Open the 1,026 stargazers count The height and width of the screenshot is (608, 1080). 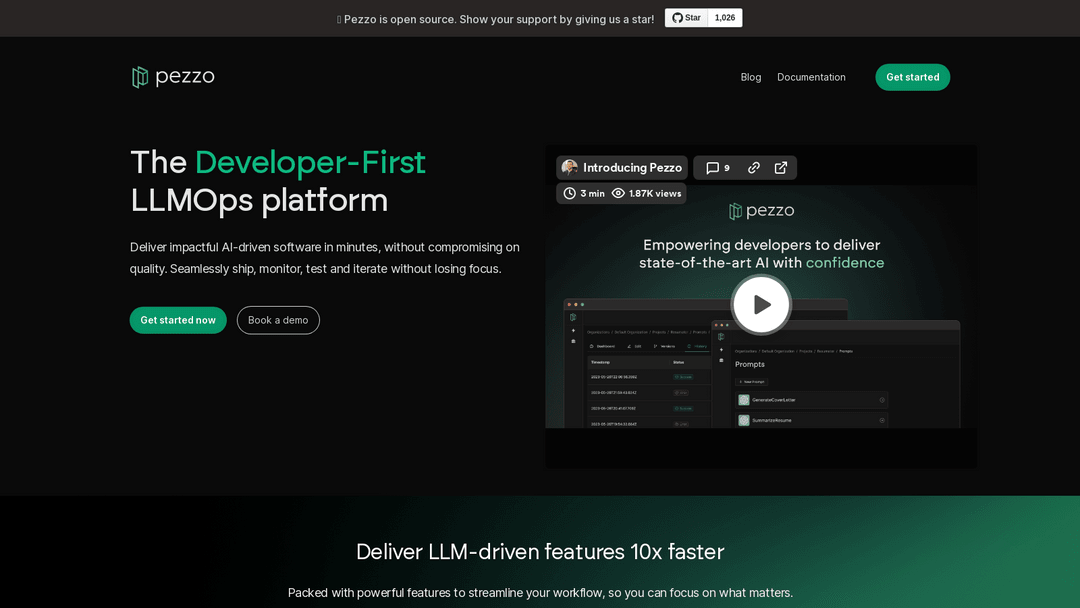point(725,18)
